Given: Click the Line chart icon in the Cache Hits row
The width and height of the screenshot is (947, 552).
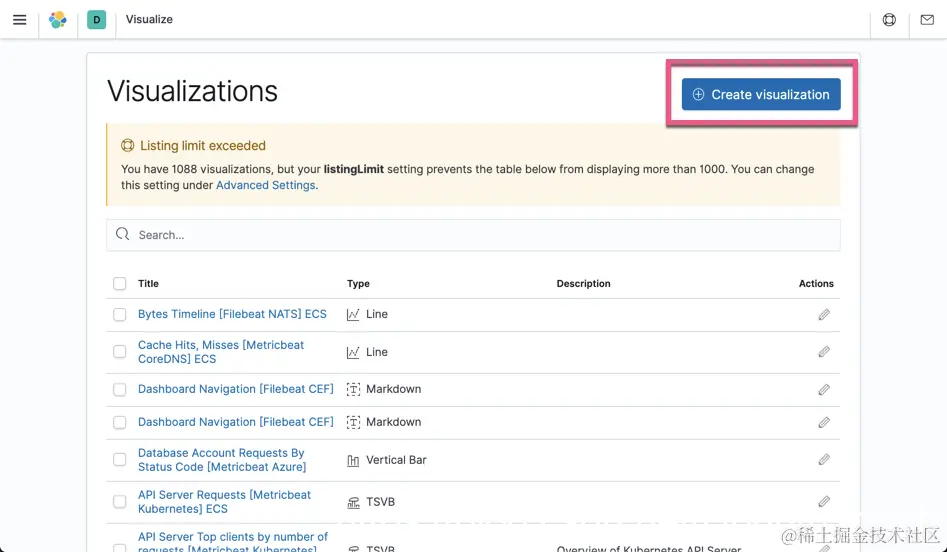Looking at the screenshot, I should 353,352.
